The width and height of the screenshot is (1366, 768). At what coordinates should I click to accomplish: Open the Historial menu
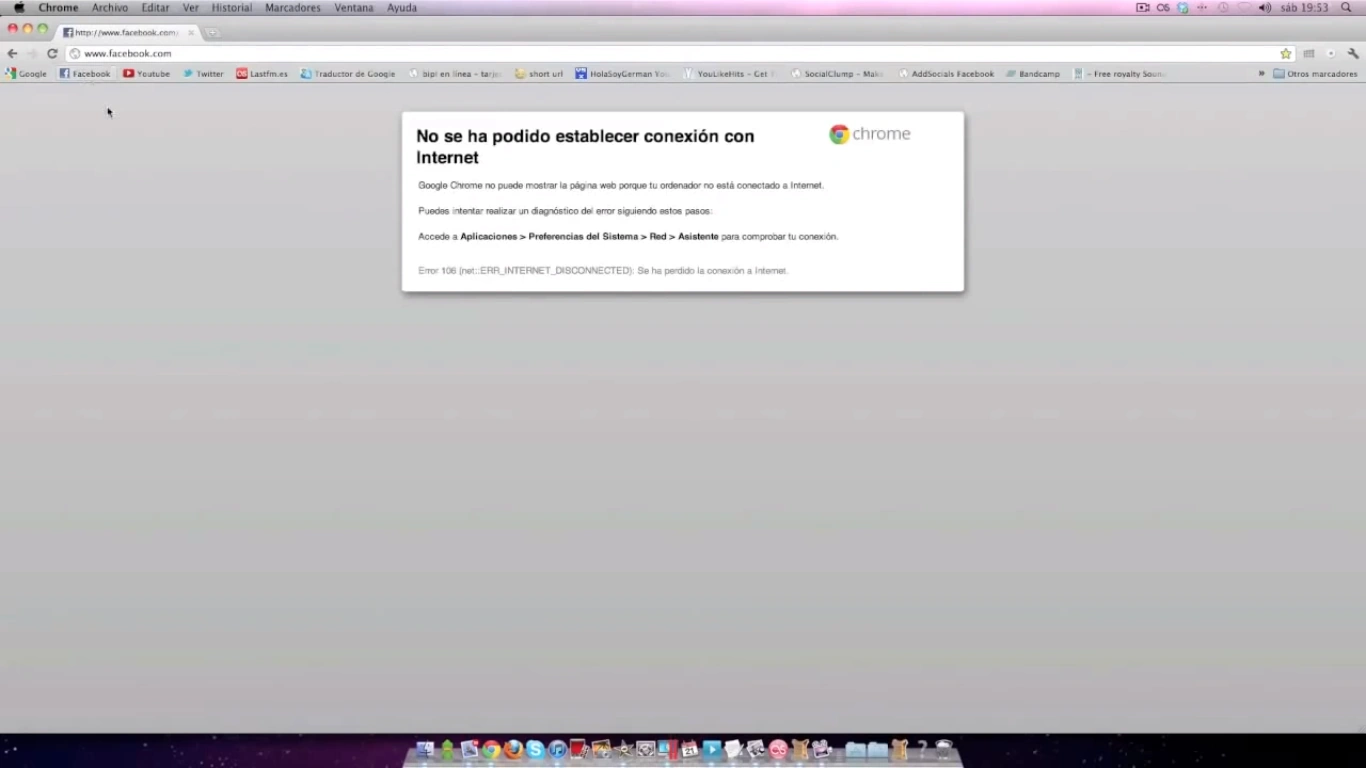click(232, 7)
